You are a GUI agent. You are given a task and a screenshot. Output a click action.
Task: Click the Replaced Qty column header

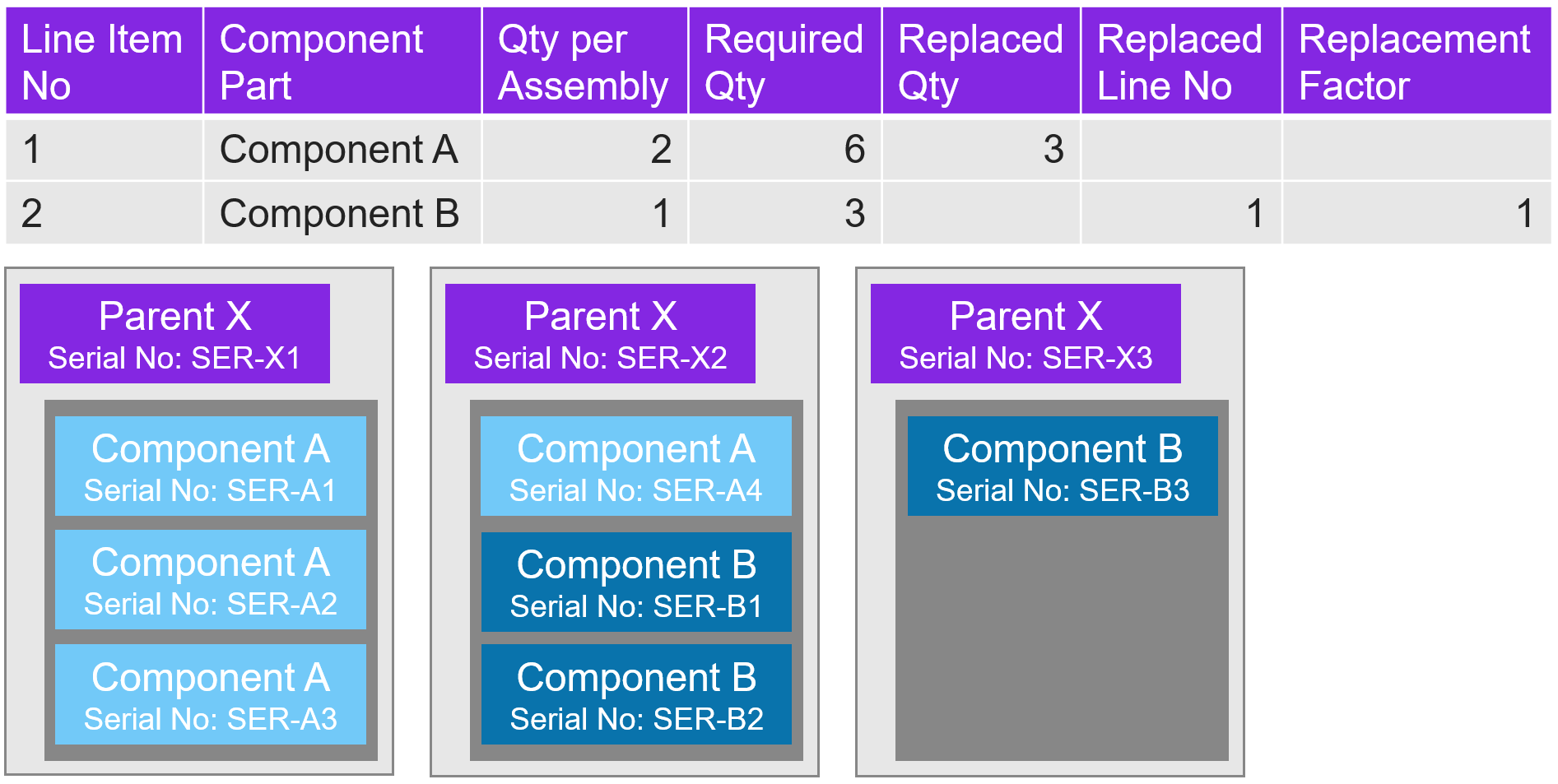click(980, 62)
